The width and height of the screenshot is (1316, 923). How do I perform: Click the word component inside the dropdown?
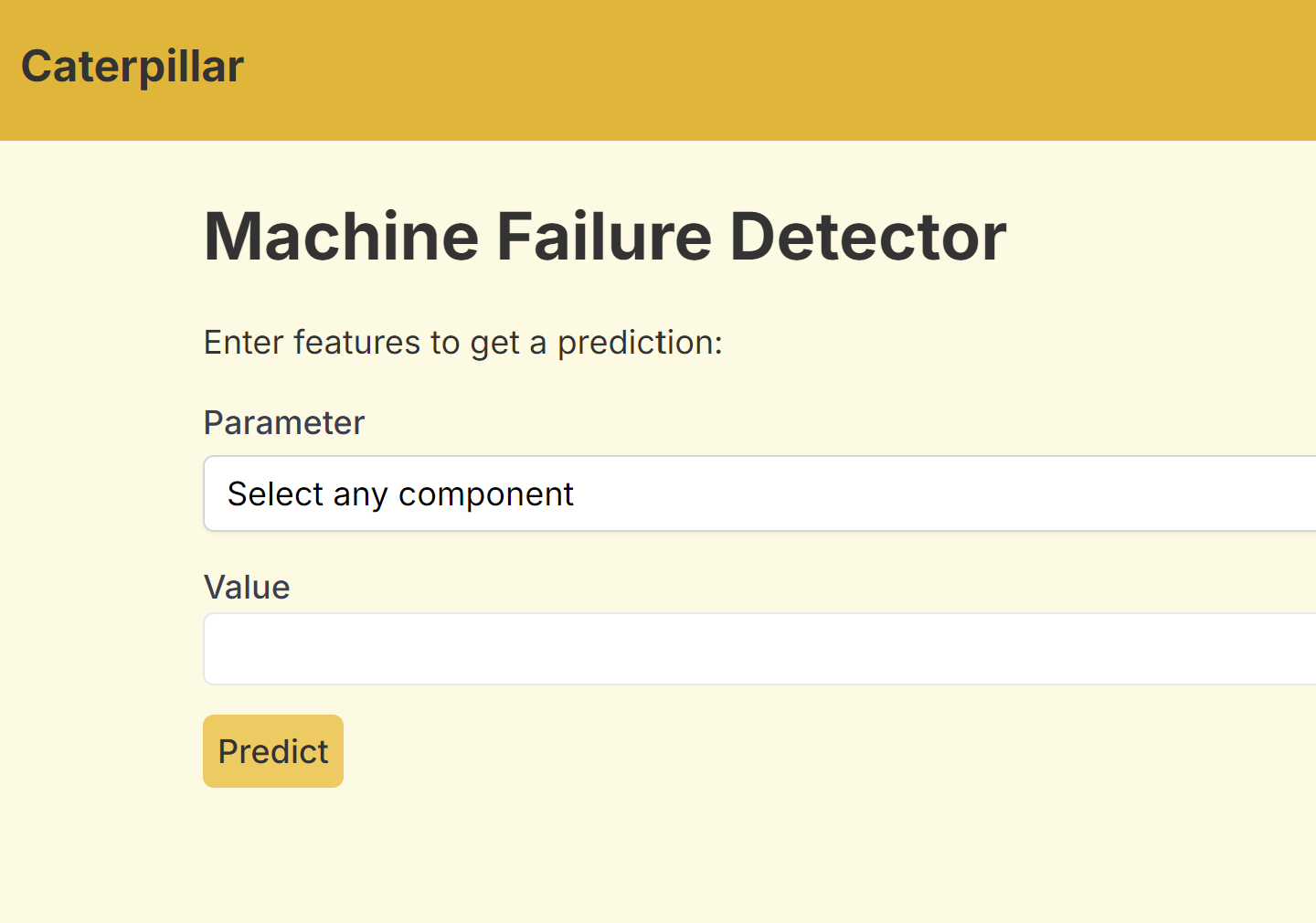click(x=486, y=494)
